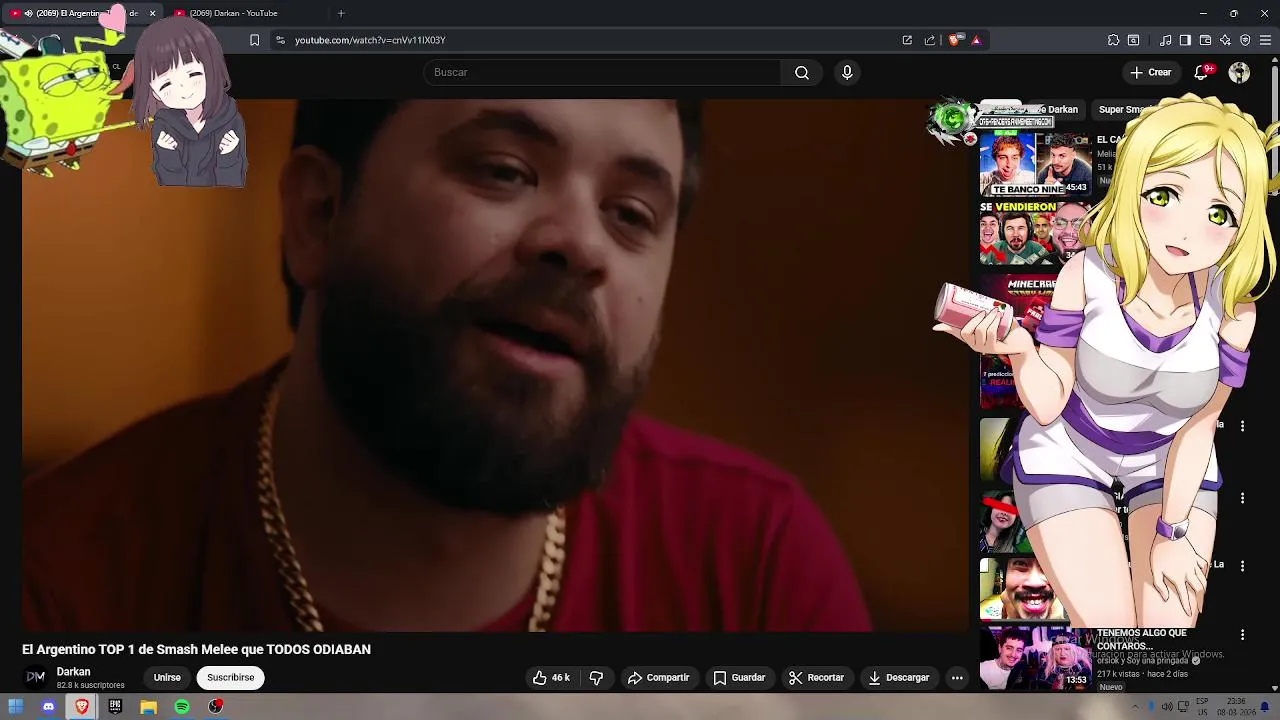Focus the Buscar search field
The width and height of the screenshot is (1280, 720).
point(602,72)
